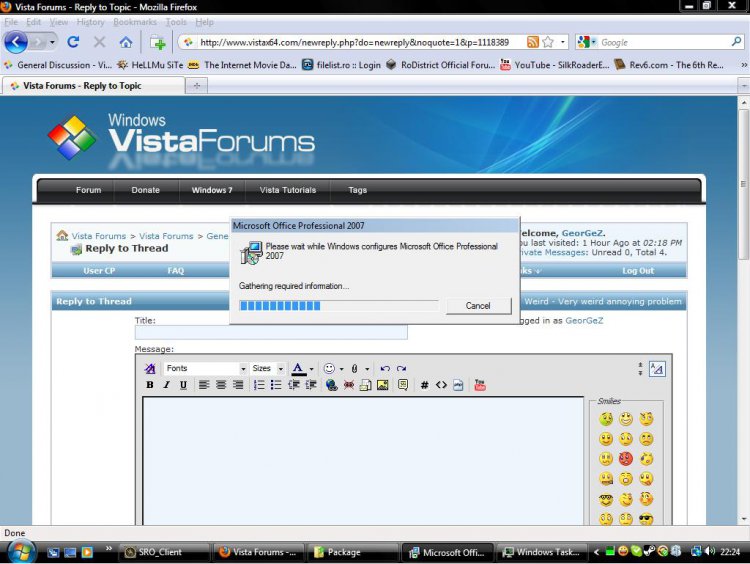Cancel the Office configuration dialog
The image size is (750, 564).
(478, 306)
